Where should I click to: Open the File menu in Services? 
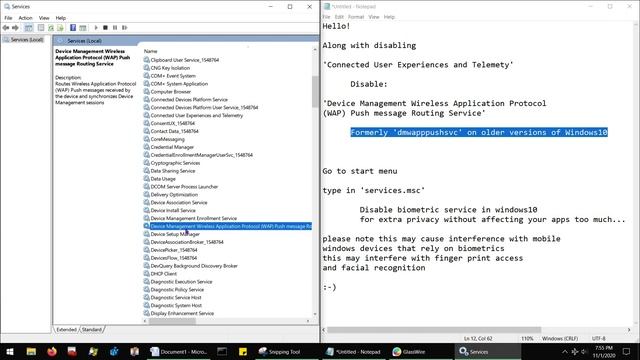pos(8,18)
